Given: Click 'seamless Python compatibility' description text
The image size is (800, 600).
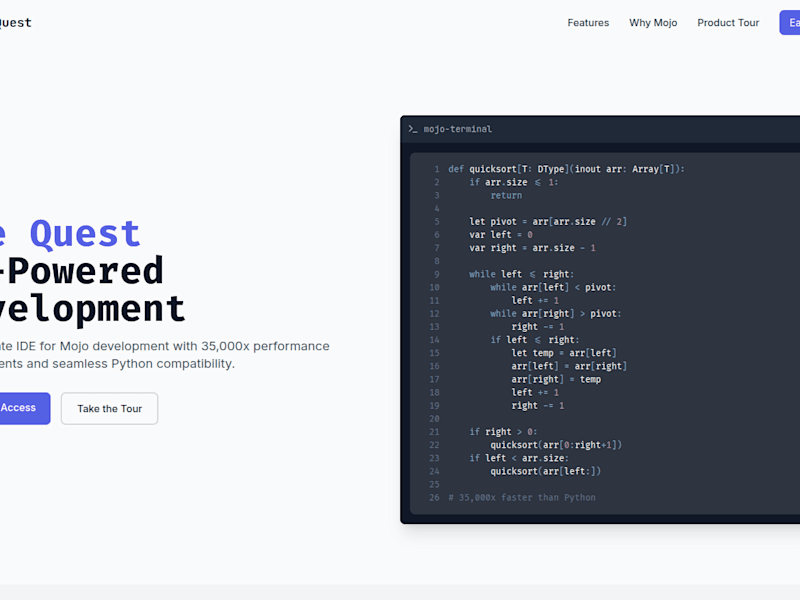Looking at the screenshot, I should (x=143, y=364).
